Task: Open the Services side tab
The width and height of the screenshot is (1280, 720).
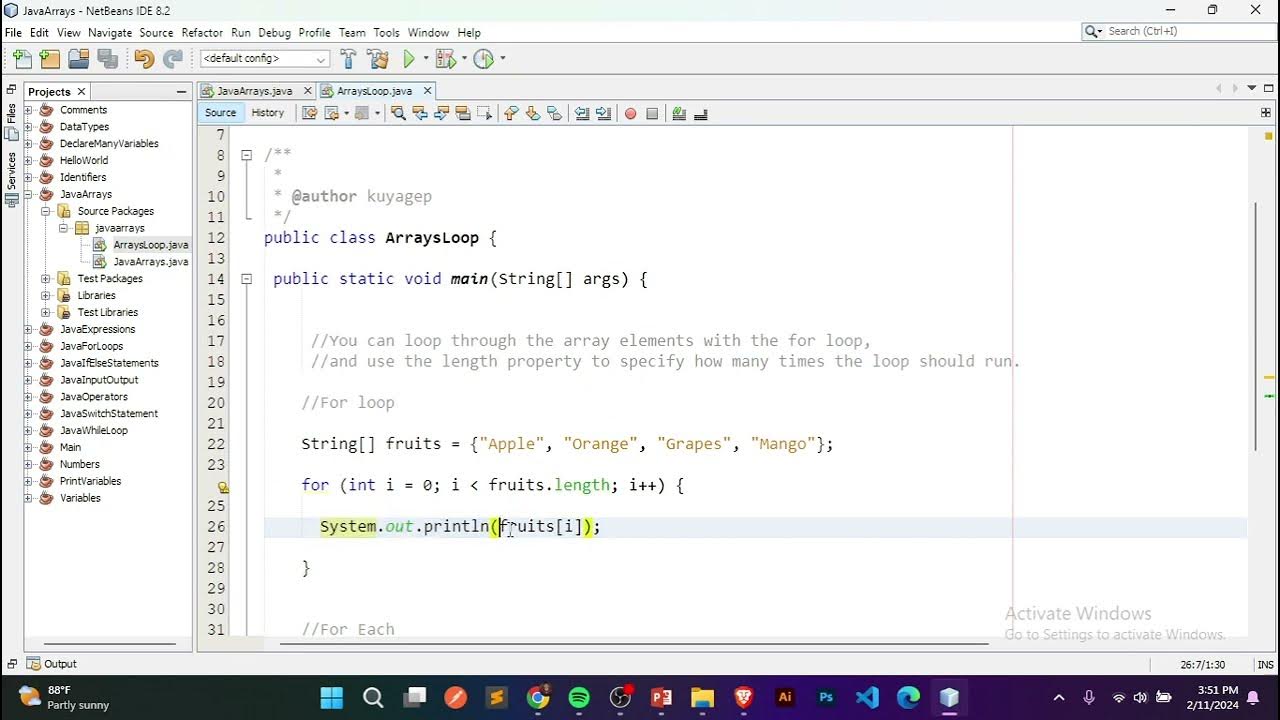Action: 11,178
